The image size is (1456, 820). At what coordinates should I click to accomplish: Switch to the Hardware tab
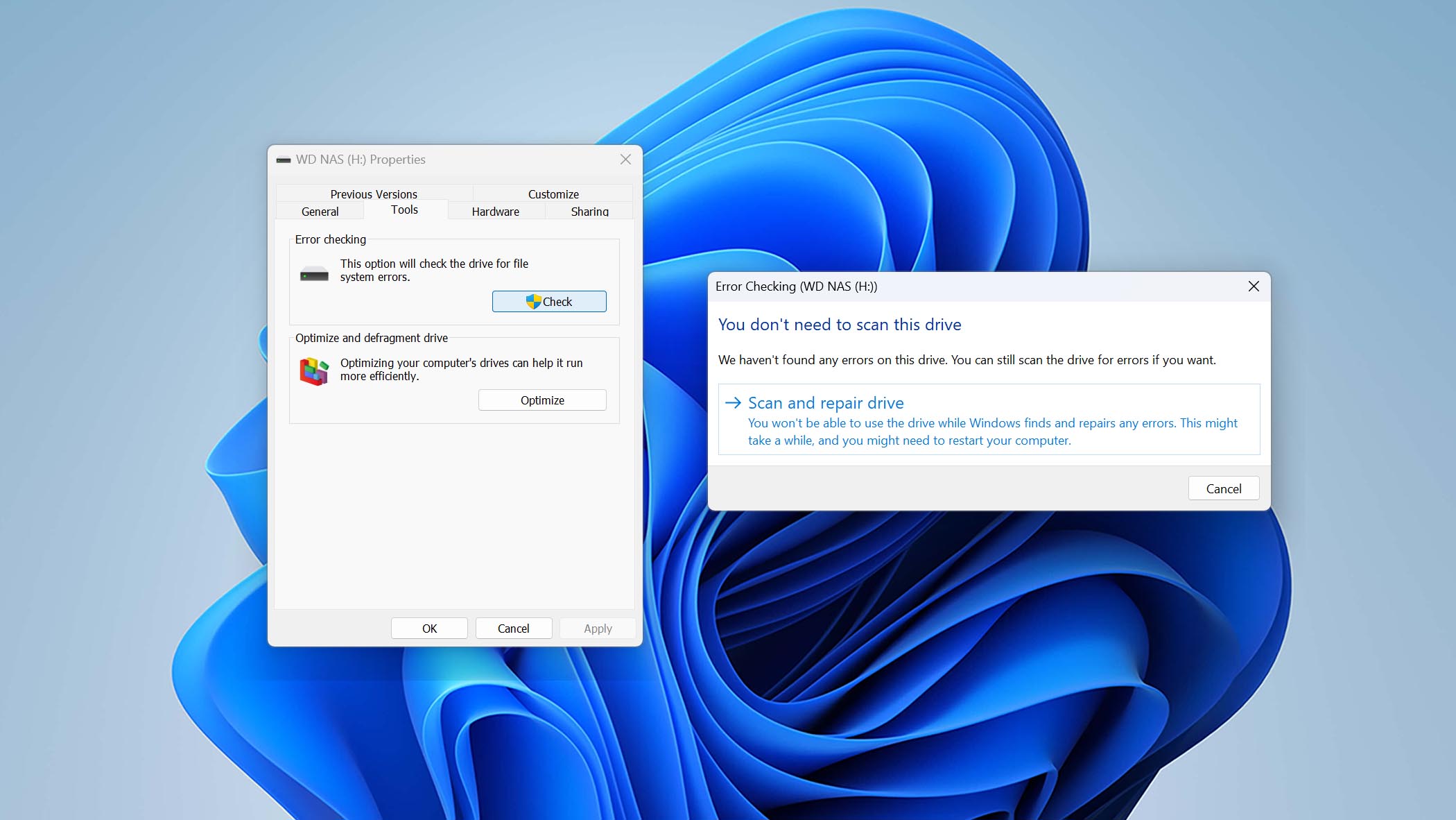(x=495, y=211)
